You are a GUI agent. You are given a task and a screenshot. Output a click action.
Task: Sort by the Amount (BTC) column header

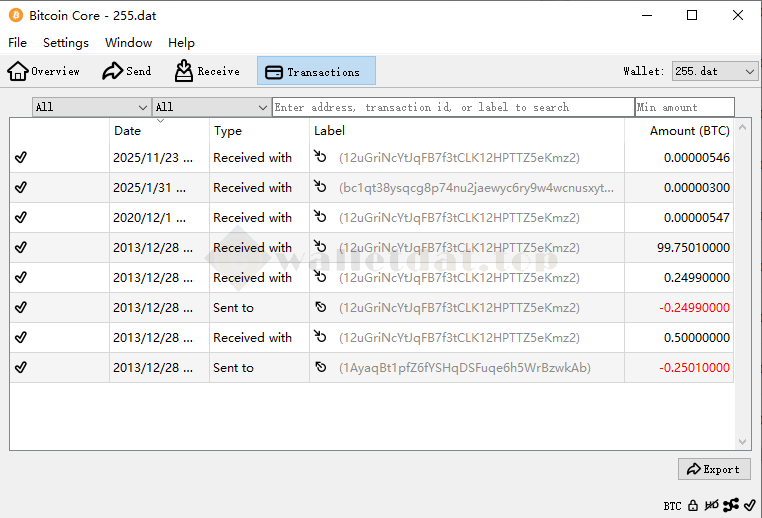click(689, 131)
